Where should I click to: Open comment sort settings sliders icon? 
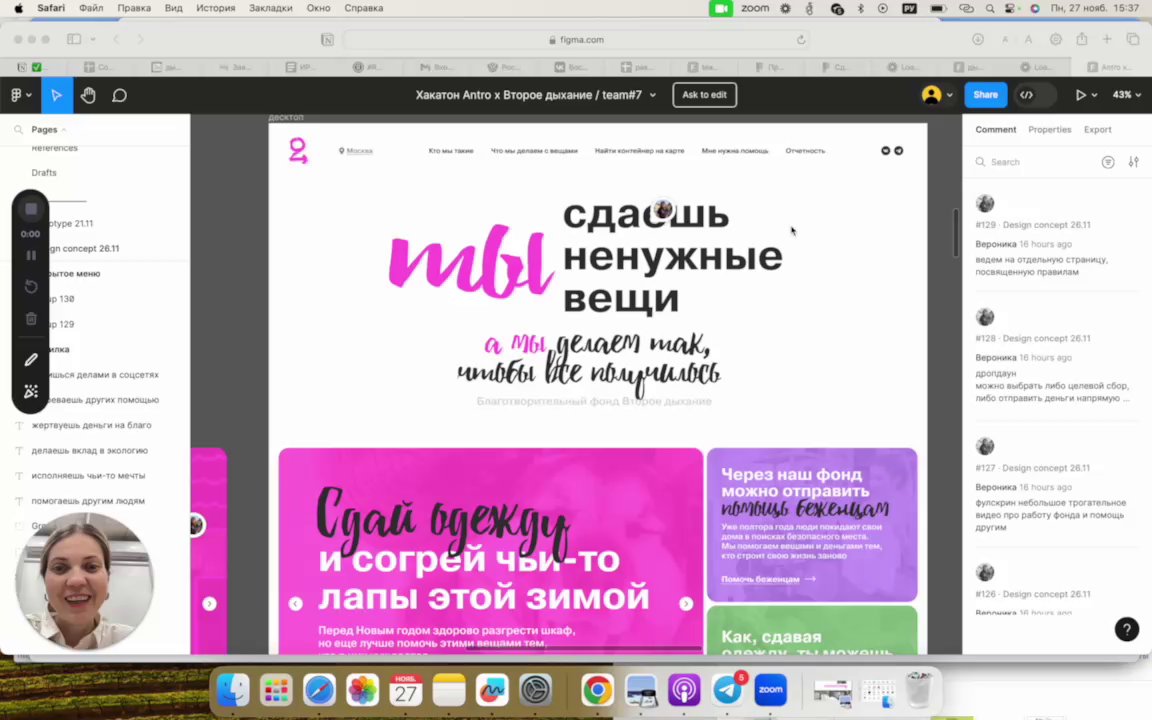pyautogui.click(x=1134, y=162)
